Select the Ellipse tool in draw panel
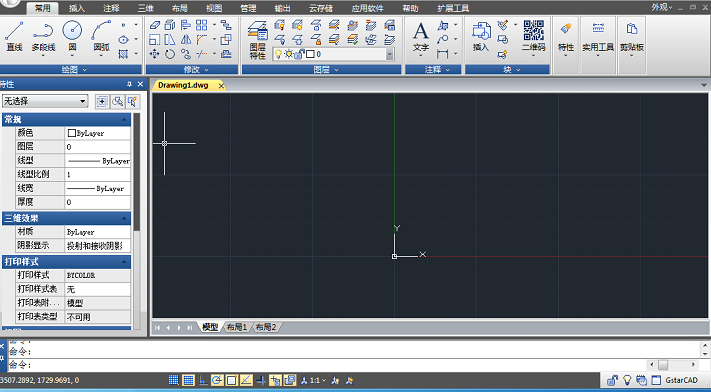 [123, 39]
